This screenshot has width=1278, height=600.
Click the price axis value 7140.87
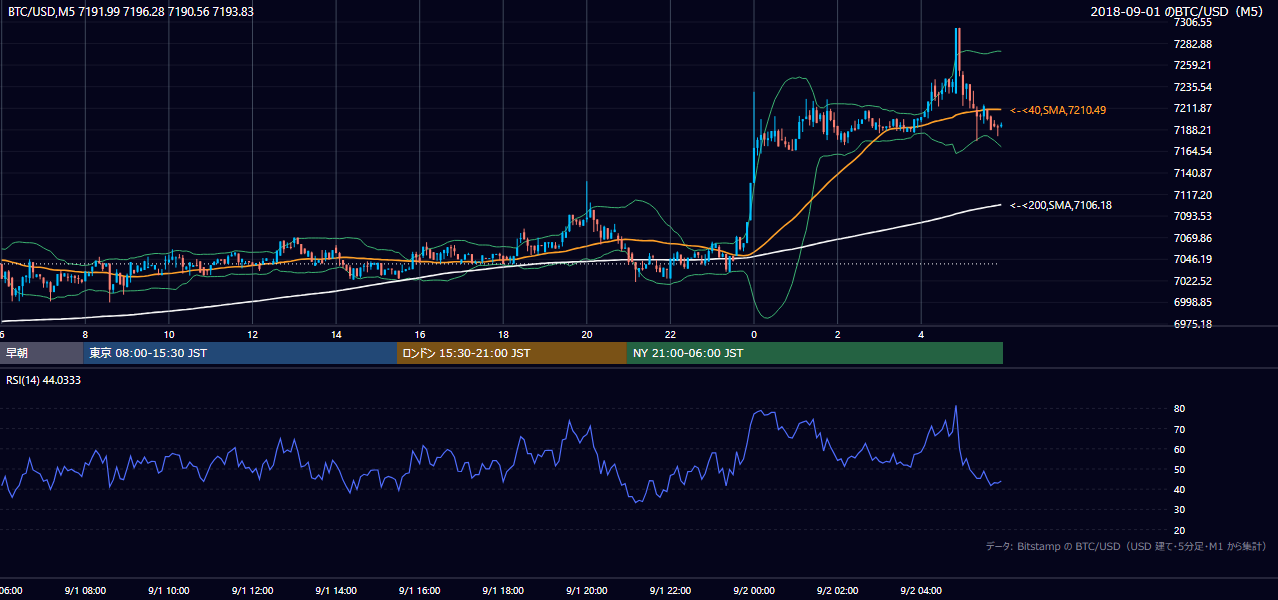[1194, 173]
